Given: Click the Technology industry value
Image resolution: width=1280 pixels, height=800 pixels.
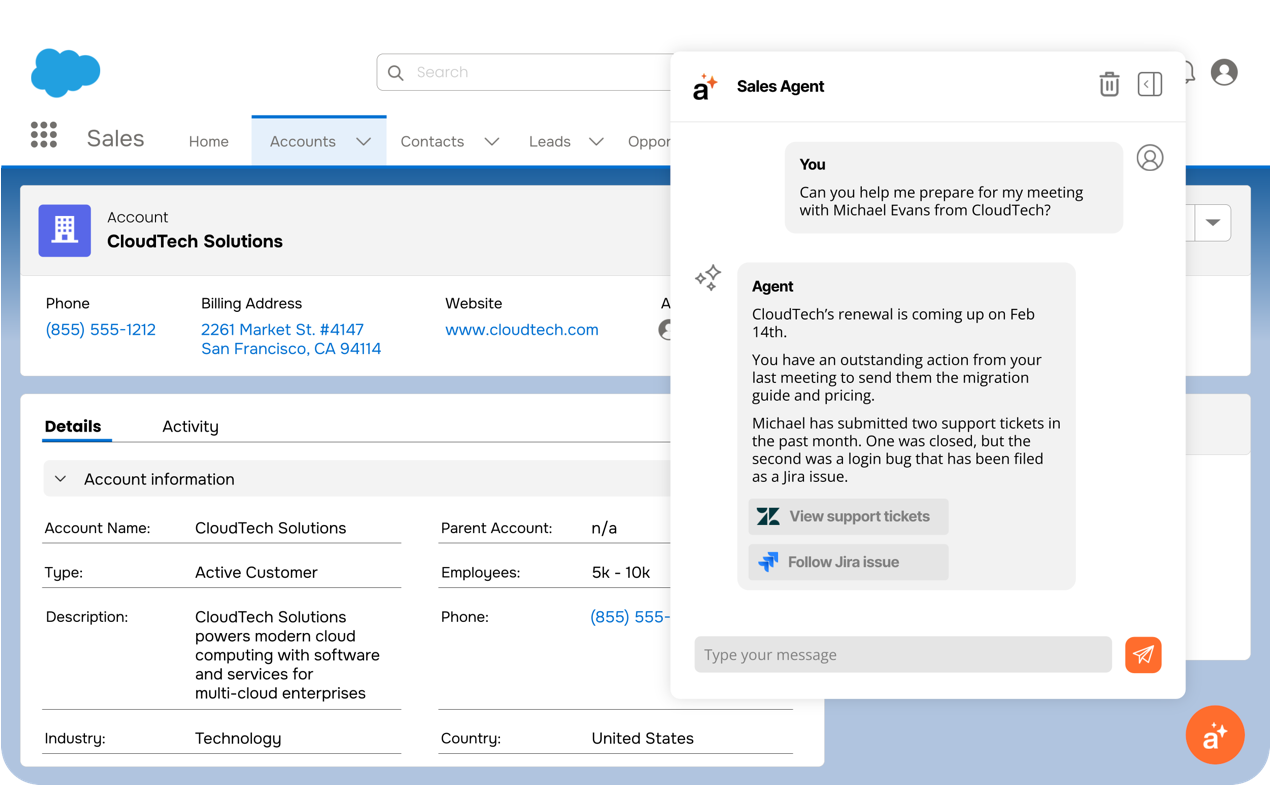Looking at the screenshot, I should [238, 739].
